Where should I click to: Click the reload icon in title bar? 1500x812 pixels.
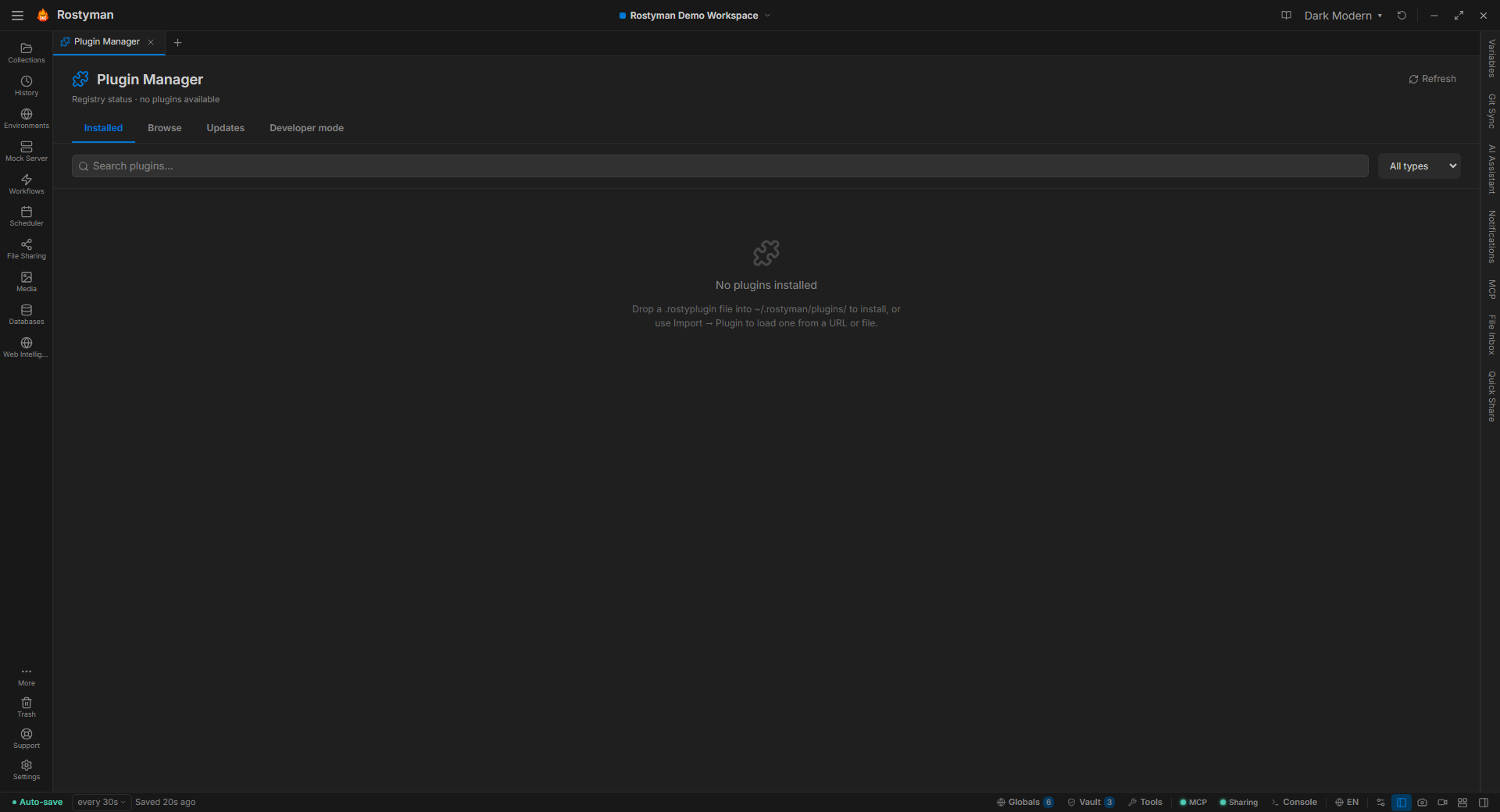point(1402,16)
